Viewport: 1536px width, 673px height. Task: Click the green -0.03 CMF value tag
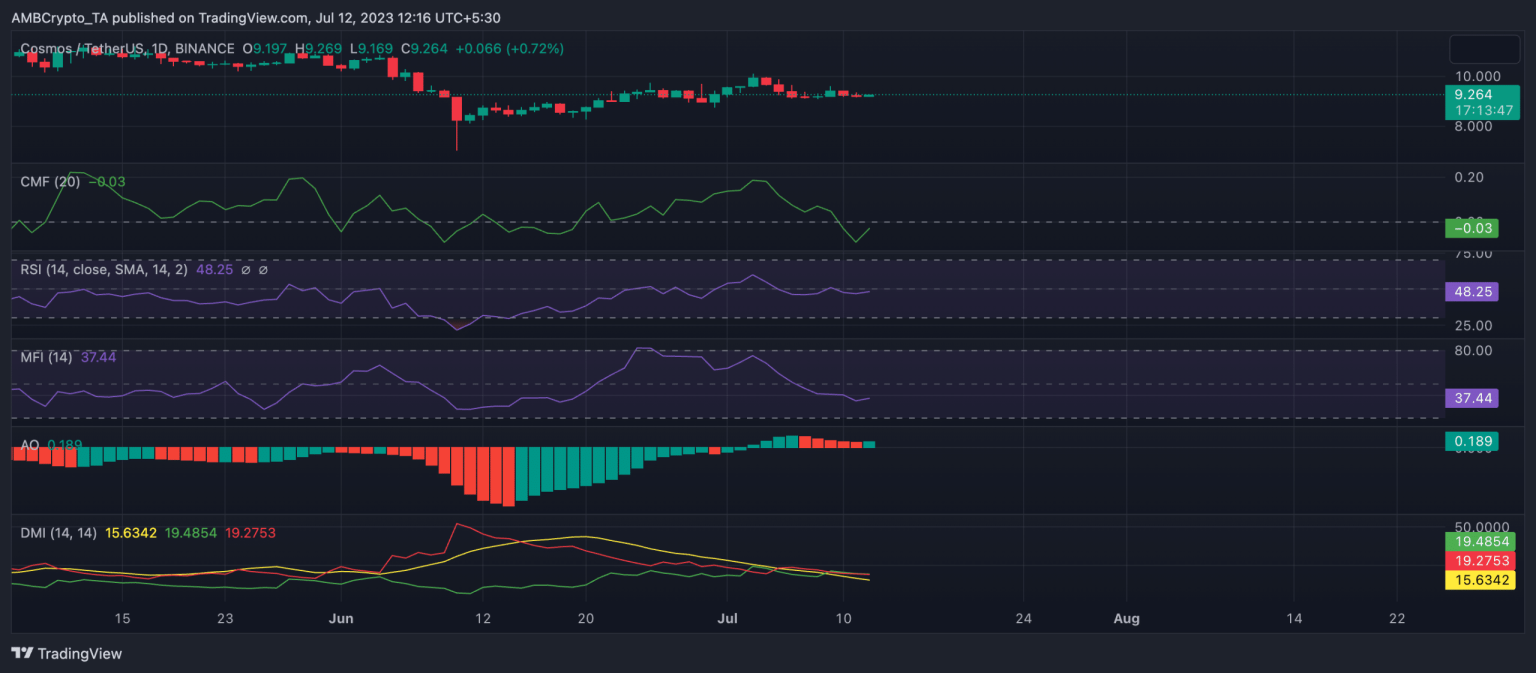(x=1471, y=229)
